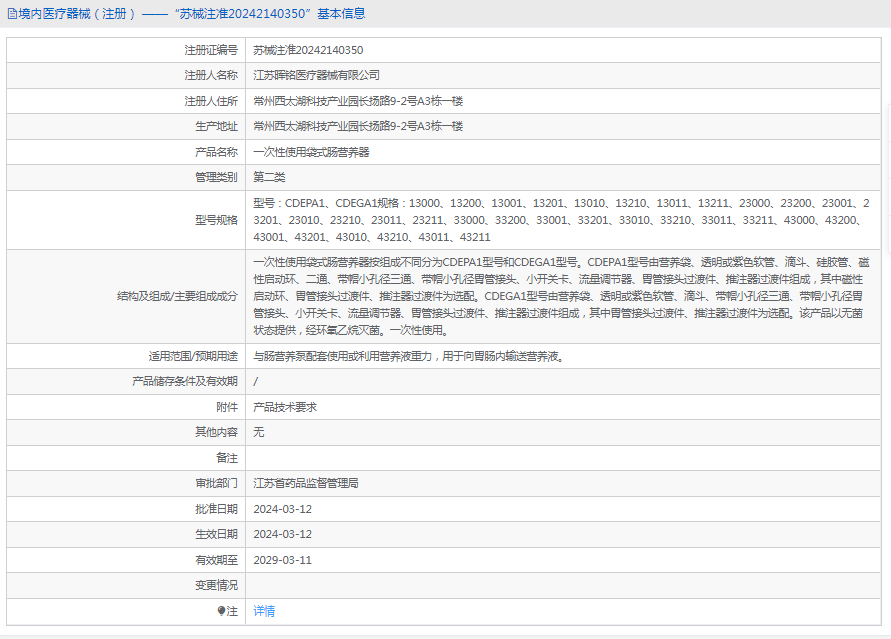
Task: Click the 有效期至 row label
Action: tap(216, 560)
